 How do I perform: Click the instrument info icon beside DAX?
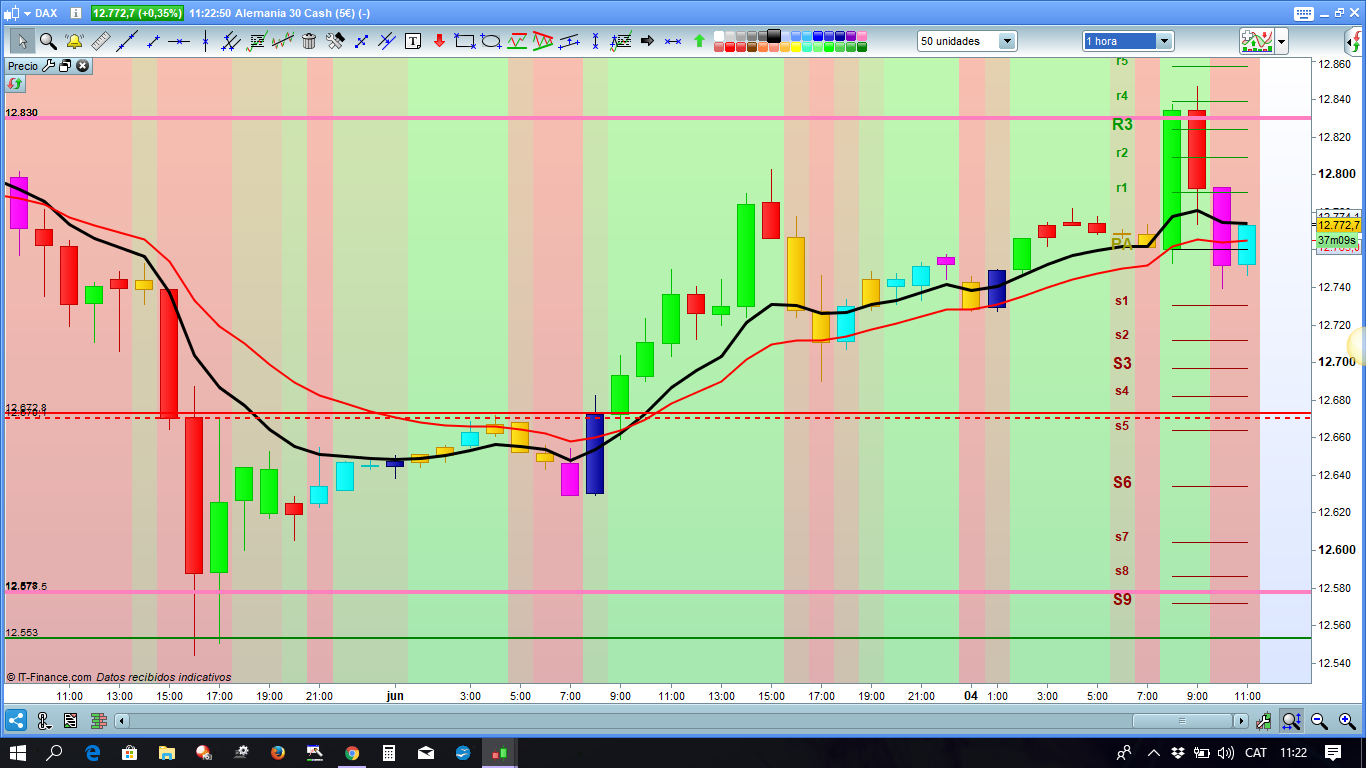(x=75, y=13)
